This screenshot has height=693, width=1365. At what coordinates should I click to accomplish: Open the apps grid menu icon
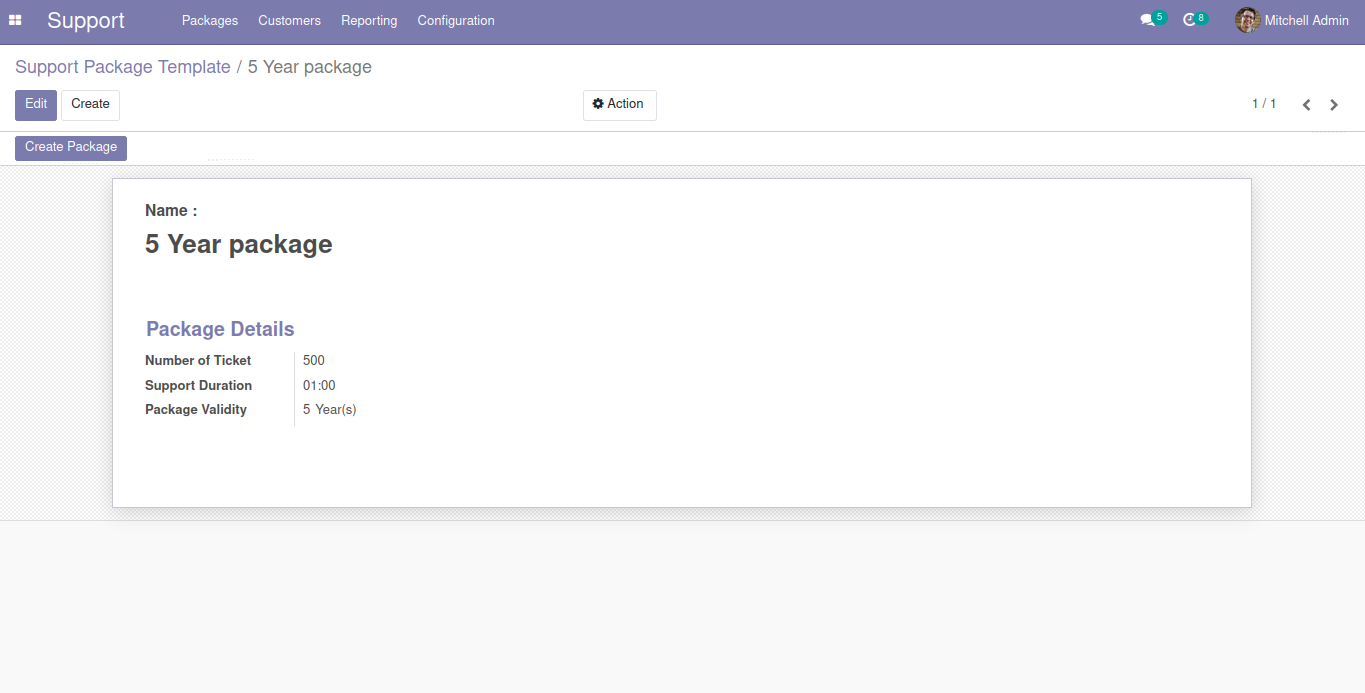[x=15, y=20]
